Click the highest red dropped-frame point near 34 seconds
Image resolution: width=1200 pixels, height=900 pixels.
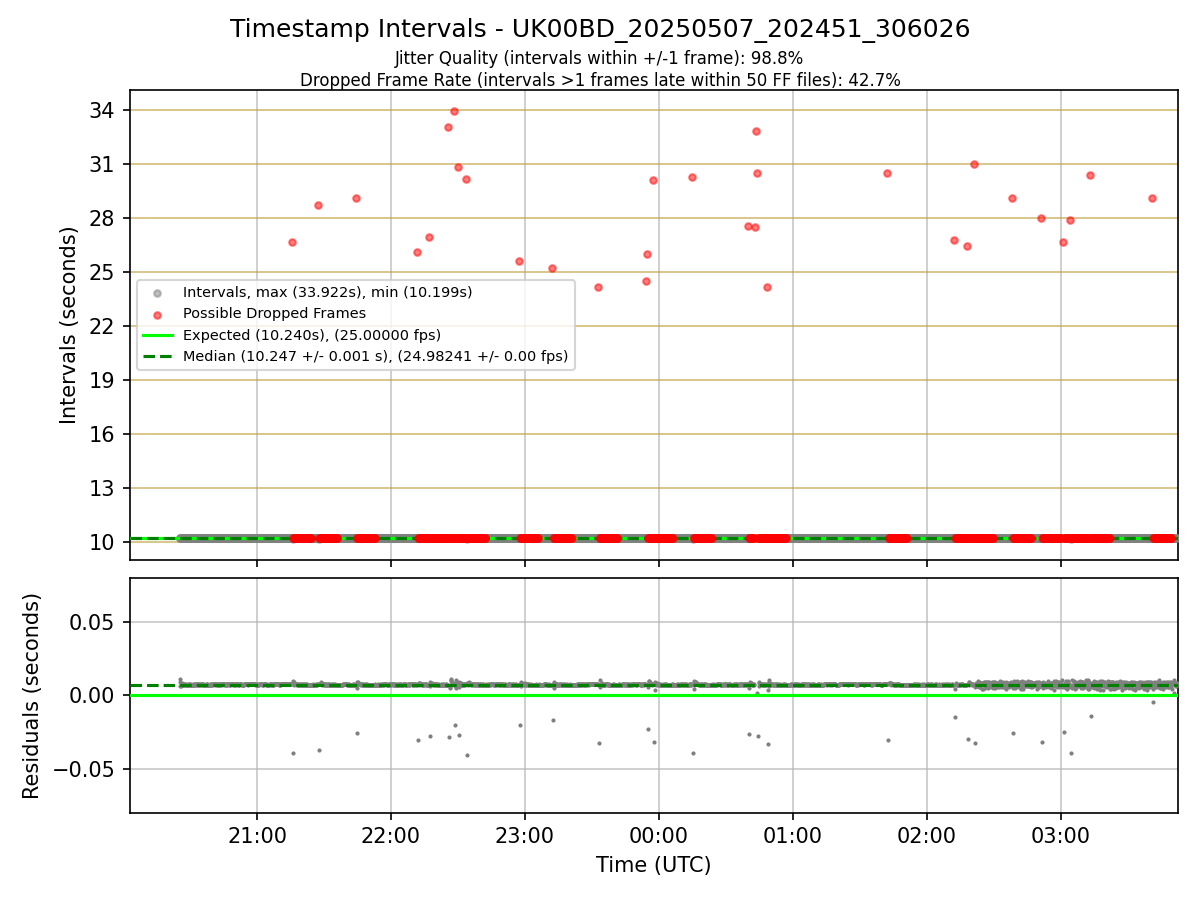click(454, 111)
